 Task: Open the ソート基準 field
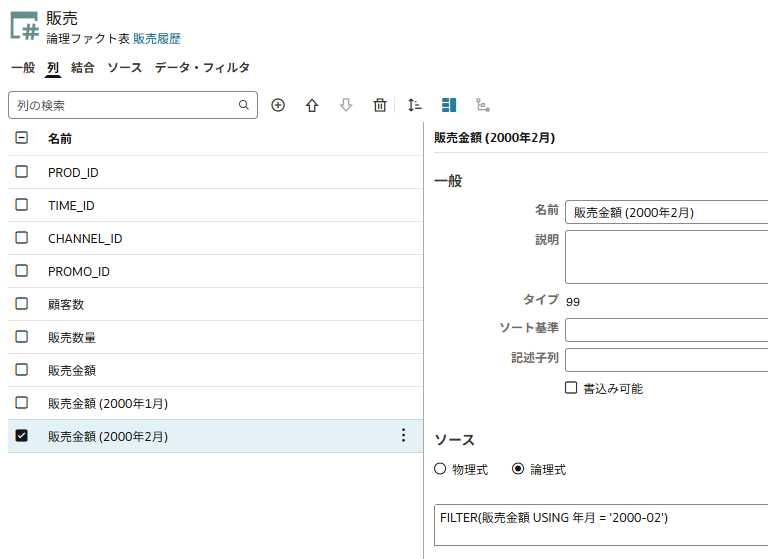pos(667,330)
